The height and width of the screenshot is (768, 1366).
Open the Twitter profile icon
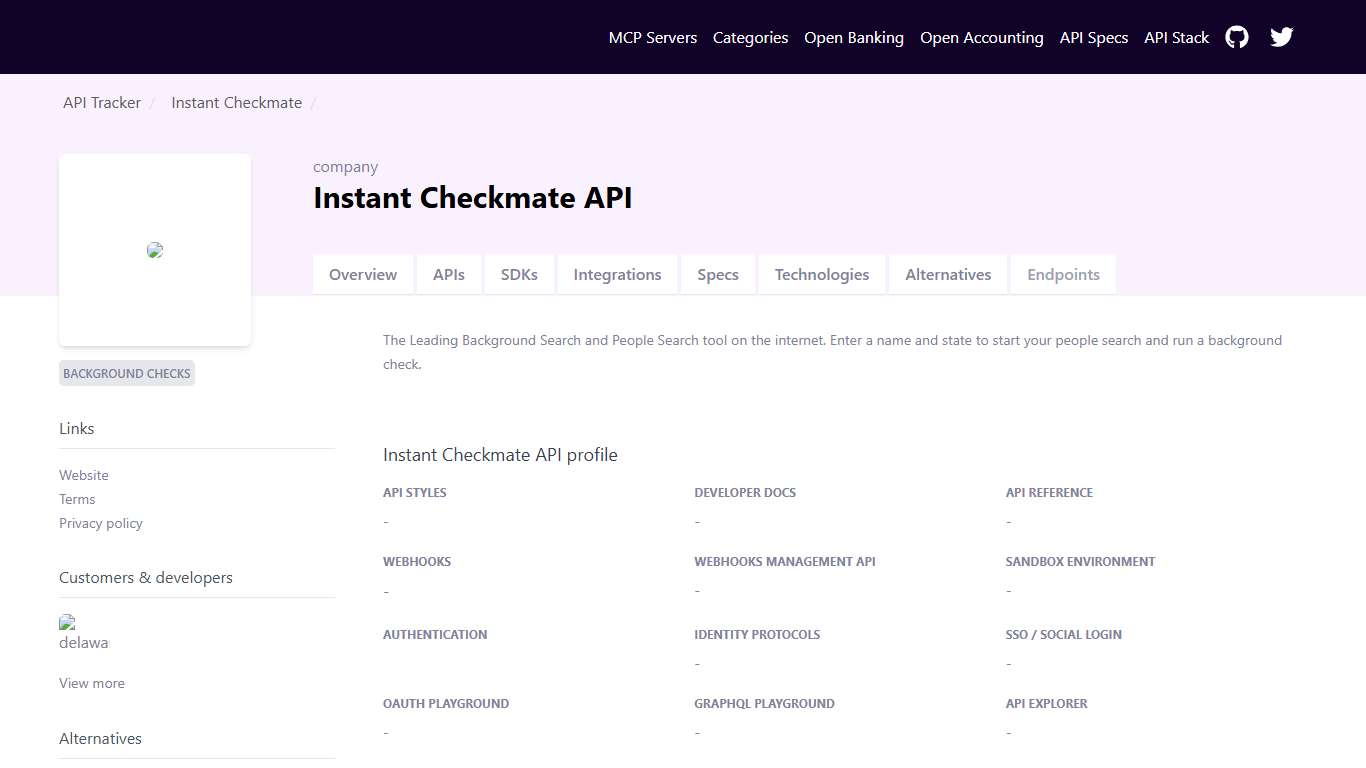pos(1281,37)
